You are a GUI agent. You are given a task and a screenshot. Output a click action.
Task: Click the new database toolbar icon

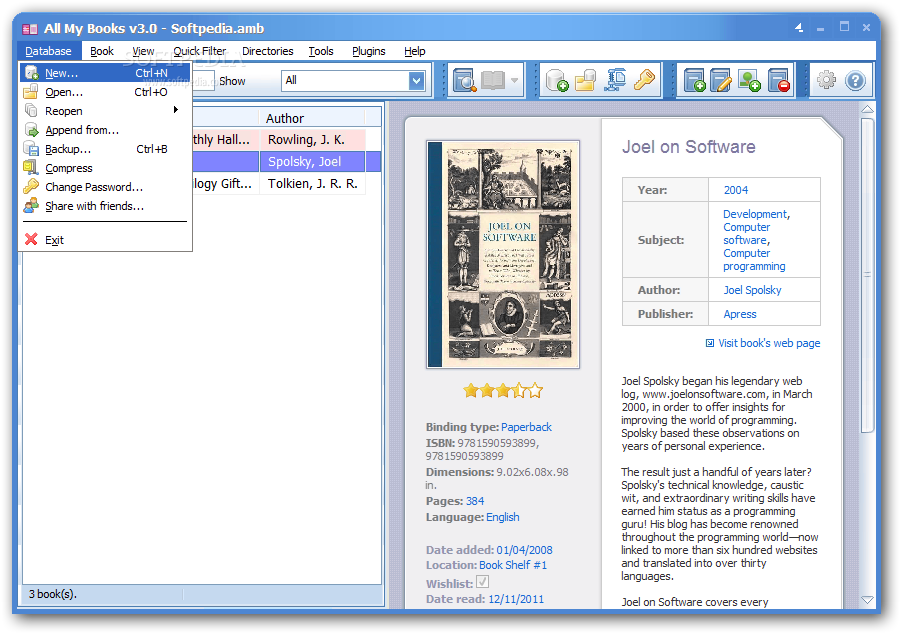click(557, 80)
